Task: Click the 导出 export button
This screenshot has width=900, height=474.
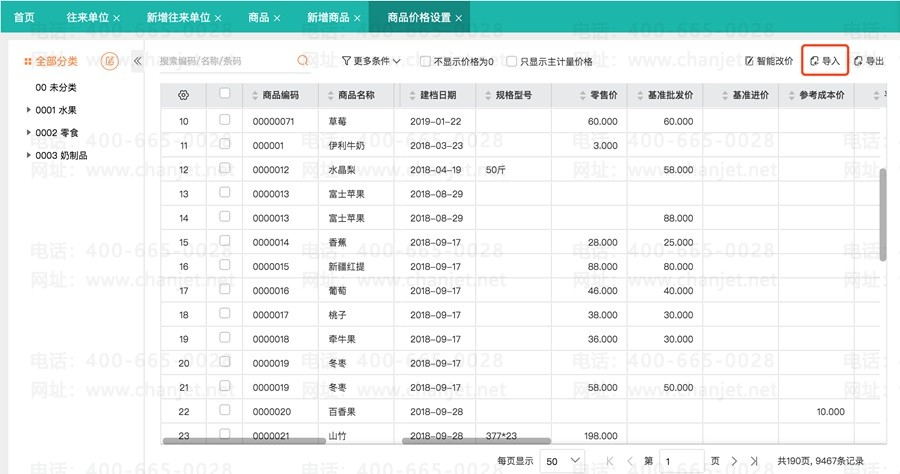Action: (868, 61)
